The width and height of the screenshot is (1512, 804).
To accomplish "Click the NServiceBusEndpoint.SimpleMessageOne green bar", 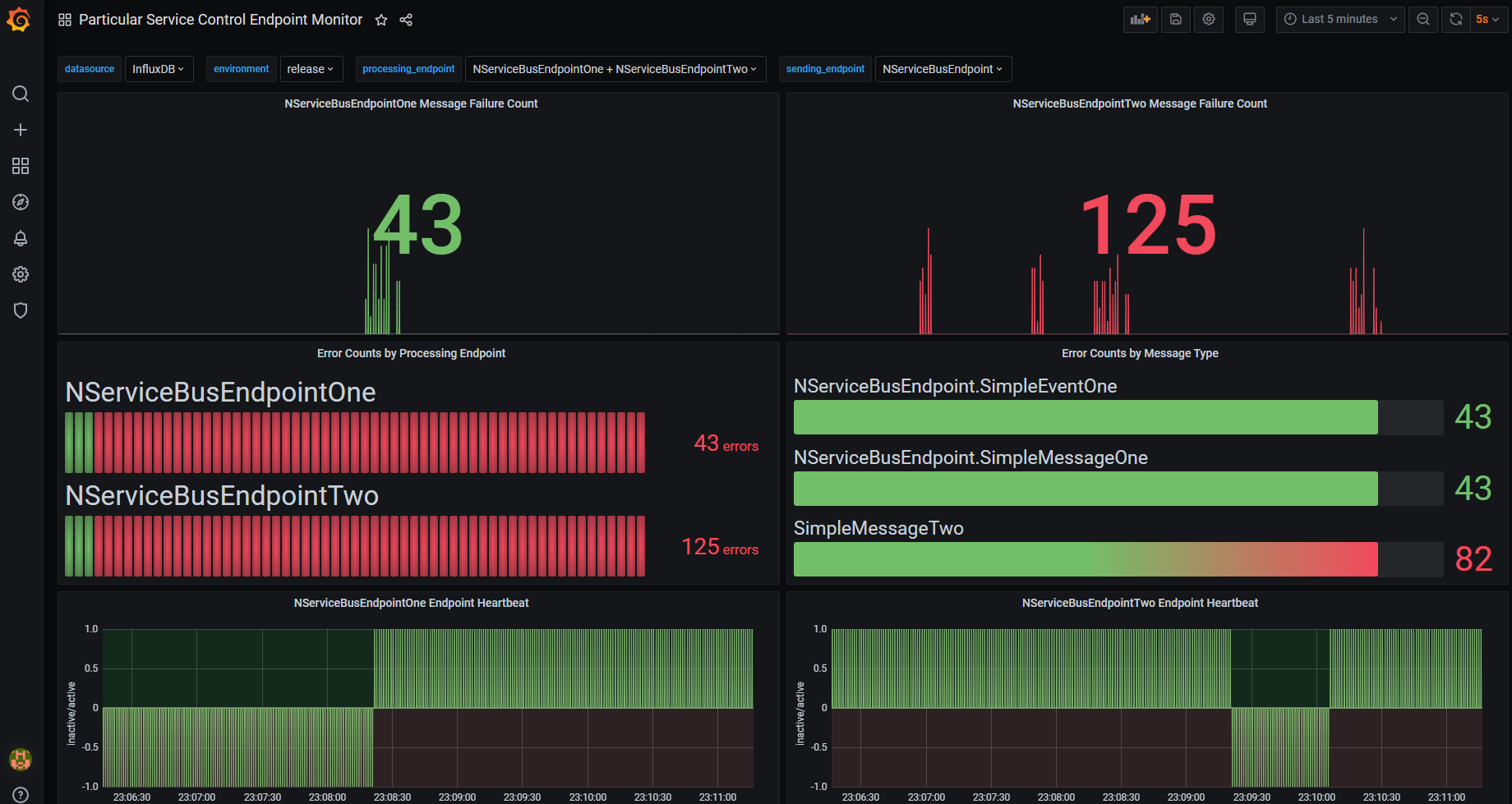I will click(x=1086, y=489).
